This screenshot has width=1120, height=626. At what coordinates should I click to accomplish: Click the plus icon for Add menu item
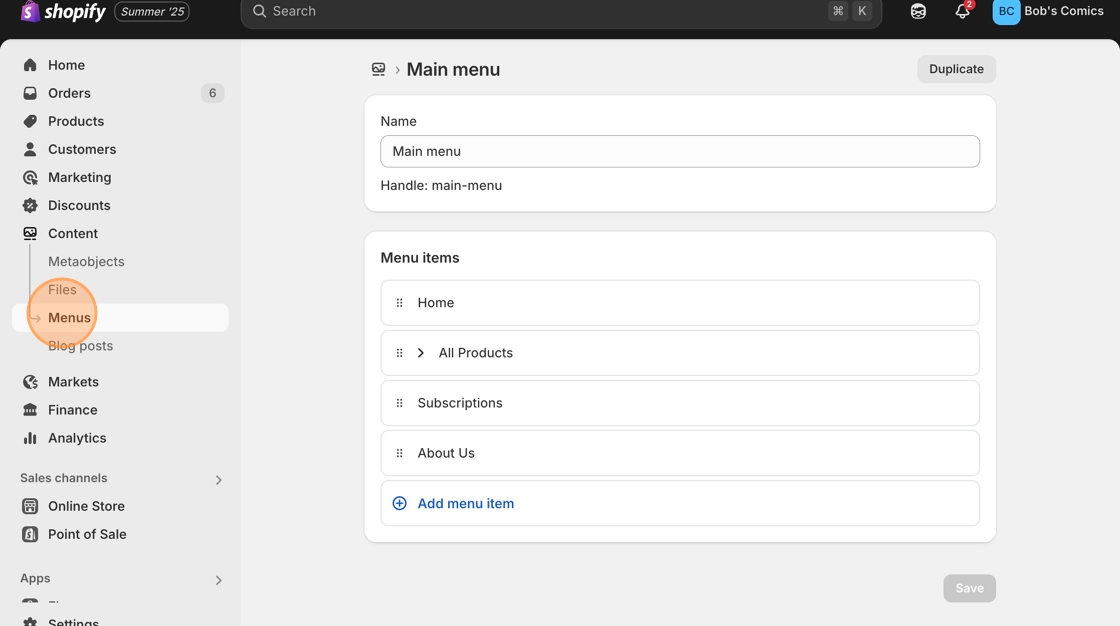click(400, 503)
